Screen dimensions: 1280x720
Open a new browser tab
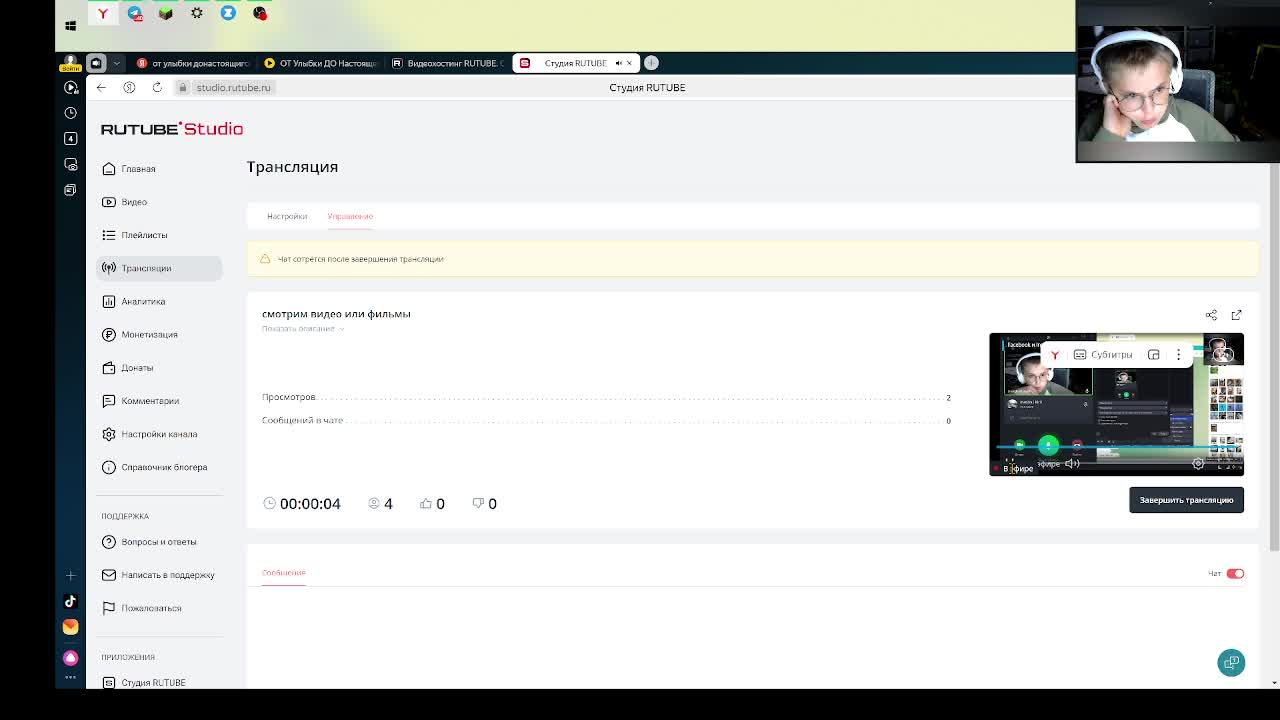651,63
